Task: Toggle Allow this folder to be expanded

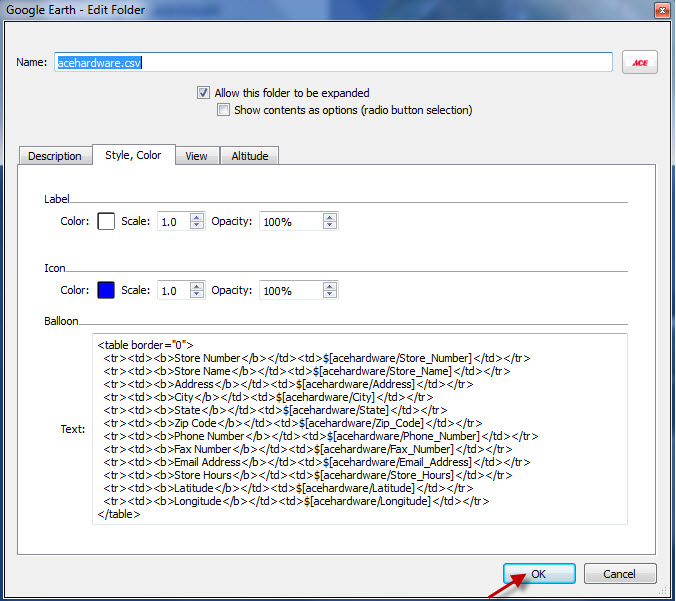Action: pos(203,93)
